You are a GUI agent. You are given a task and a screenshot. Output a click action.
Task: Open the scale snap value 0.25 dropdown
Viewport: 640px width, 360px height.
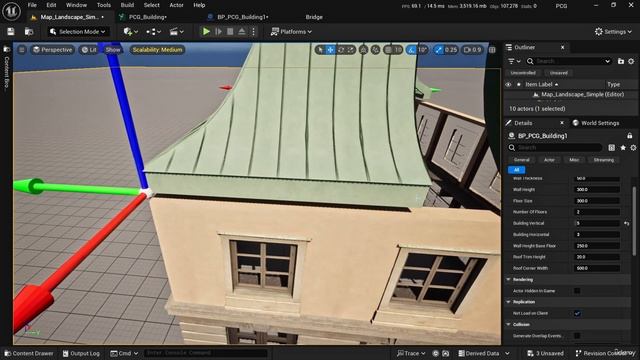[451, 50]
